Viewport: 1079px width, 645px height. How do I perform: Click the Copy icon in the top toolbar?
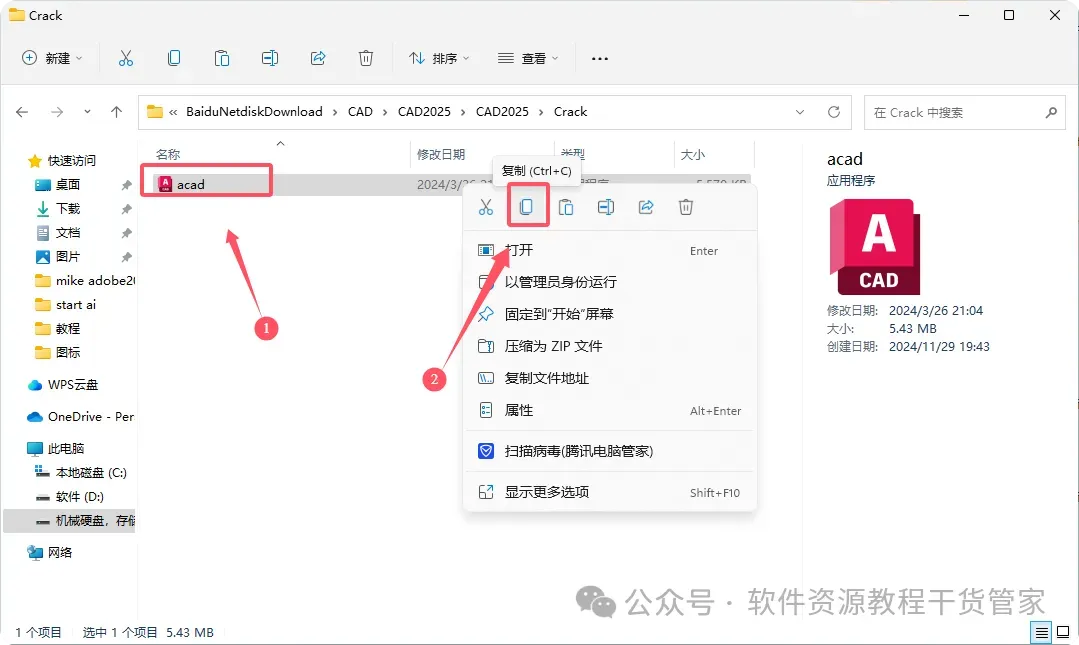174,59
